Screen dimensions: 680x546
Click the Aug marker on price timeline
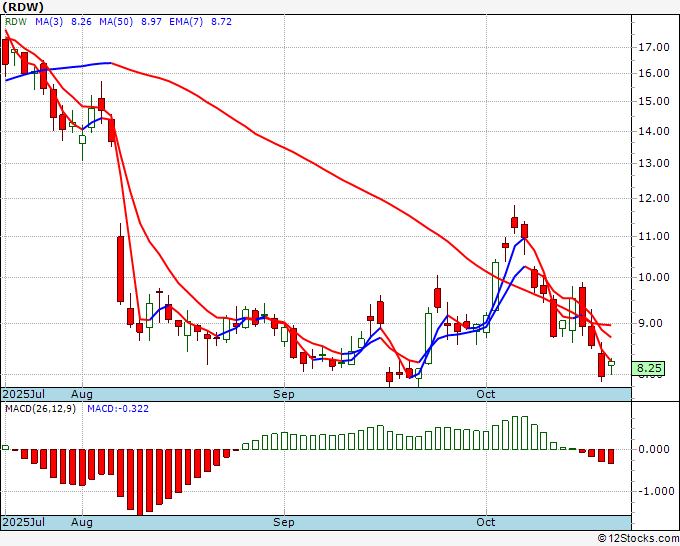[82, 394]
